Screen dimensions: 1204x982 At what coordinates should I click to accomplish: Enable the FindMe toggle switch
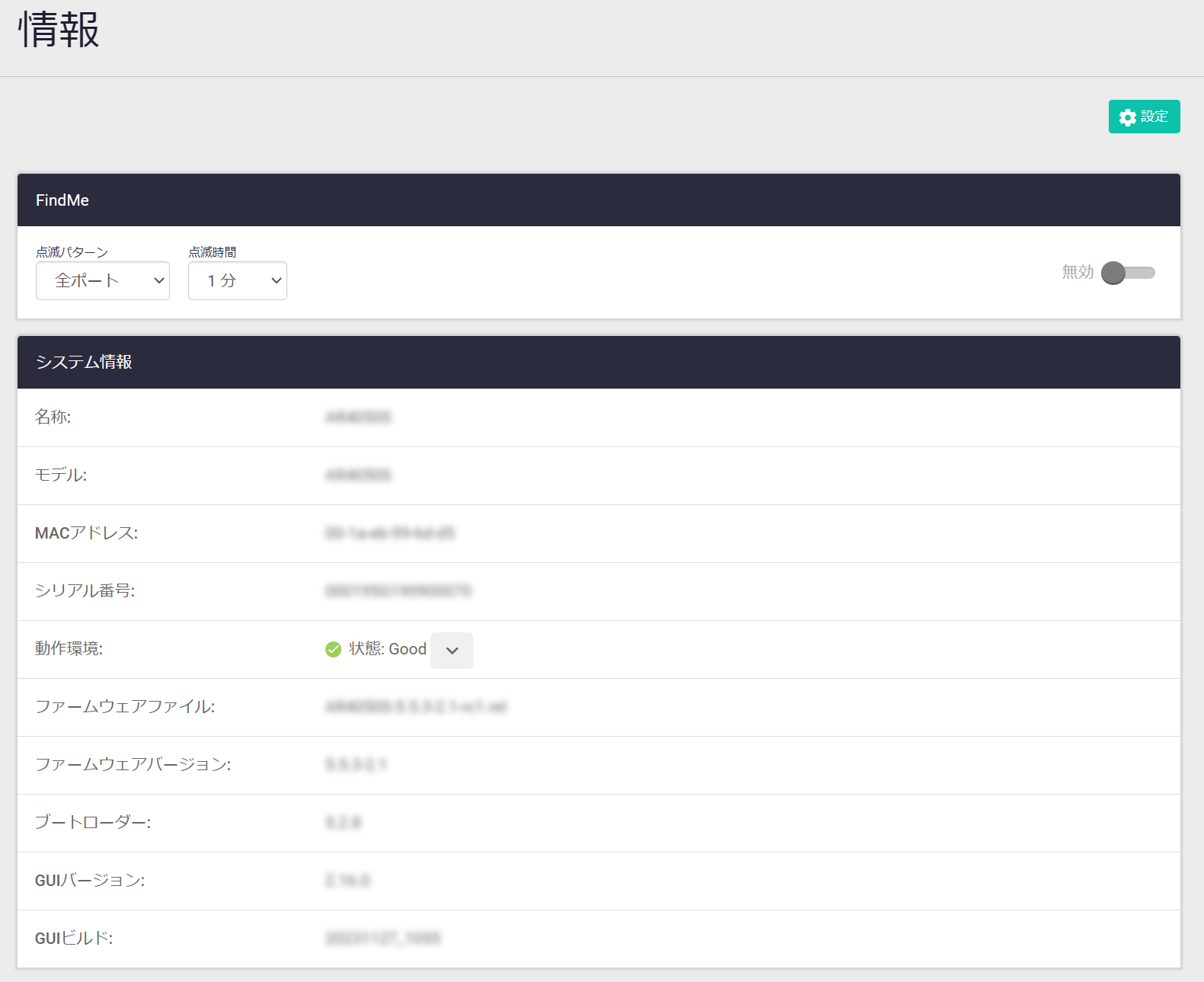1127,273
